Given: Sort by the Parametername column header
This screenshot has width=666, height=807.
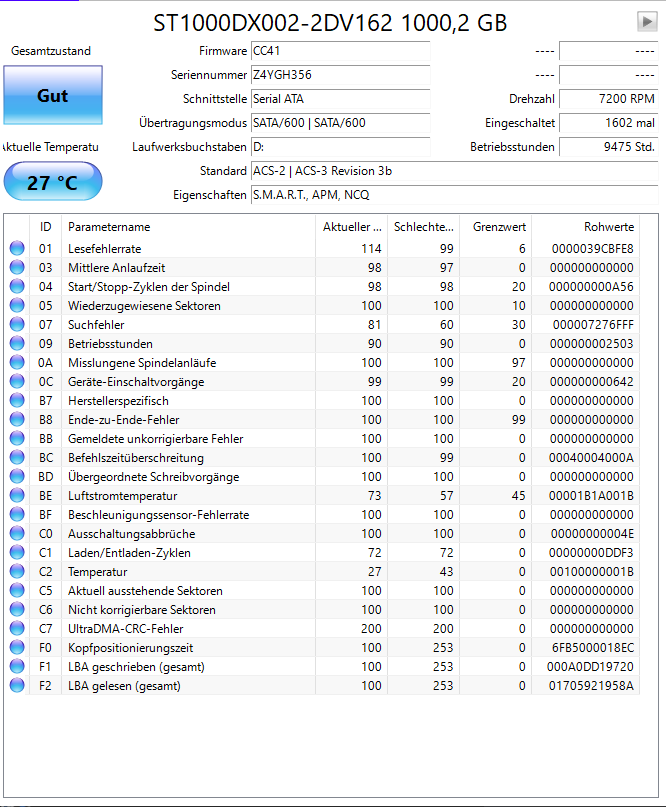Looking at the screenshot, I should tap(188, 227).
